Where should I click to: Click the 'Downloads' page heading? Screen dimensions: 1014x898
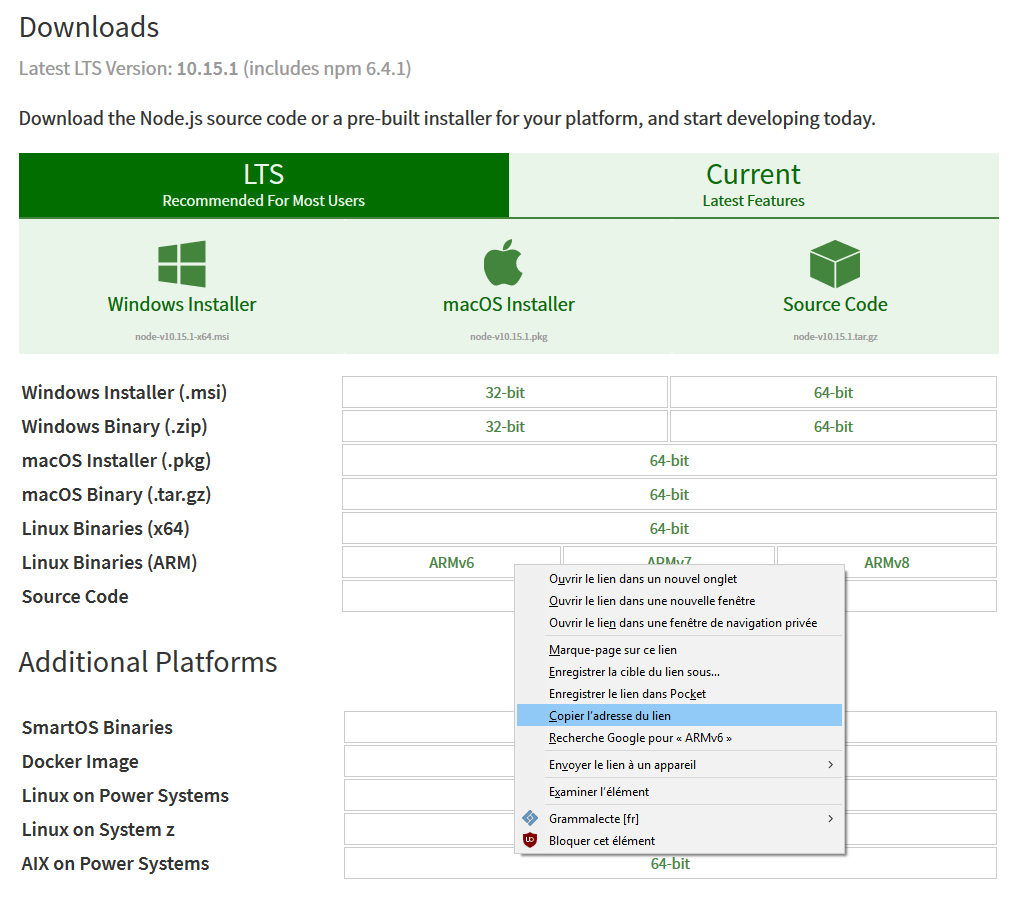(x=89, y=27)
